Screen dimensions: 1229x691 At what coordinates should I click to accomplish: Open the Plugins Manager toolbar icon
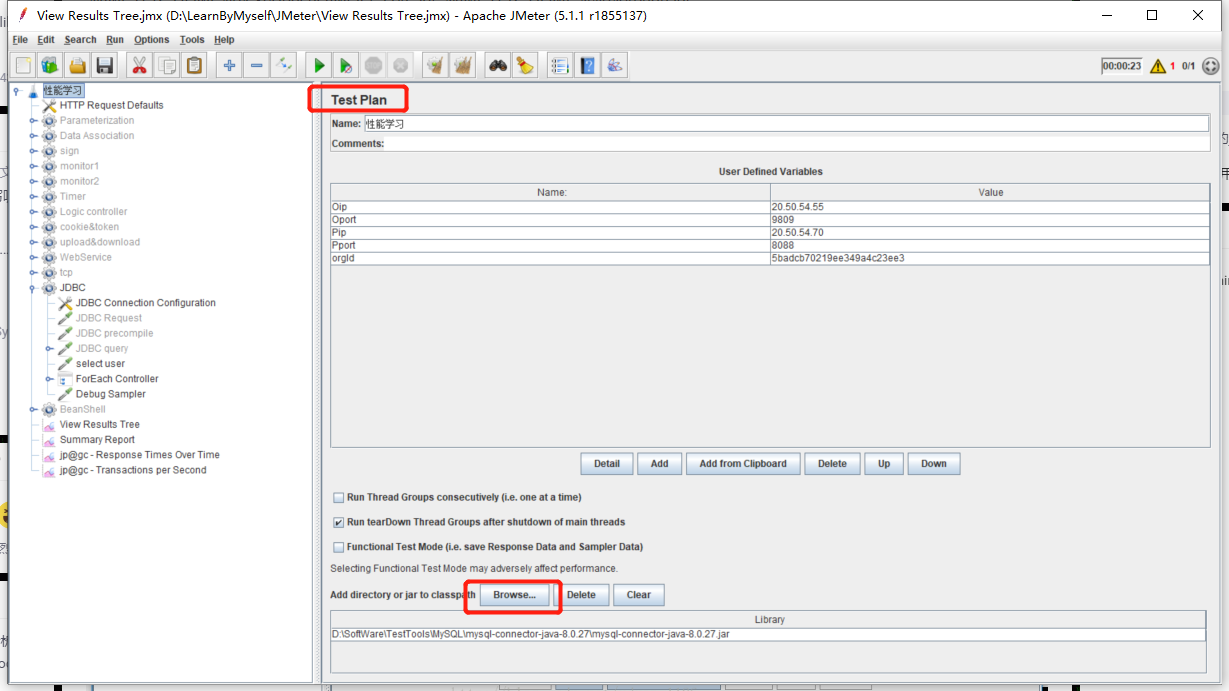click(615, 66)
